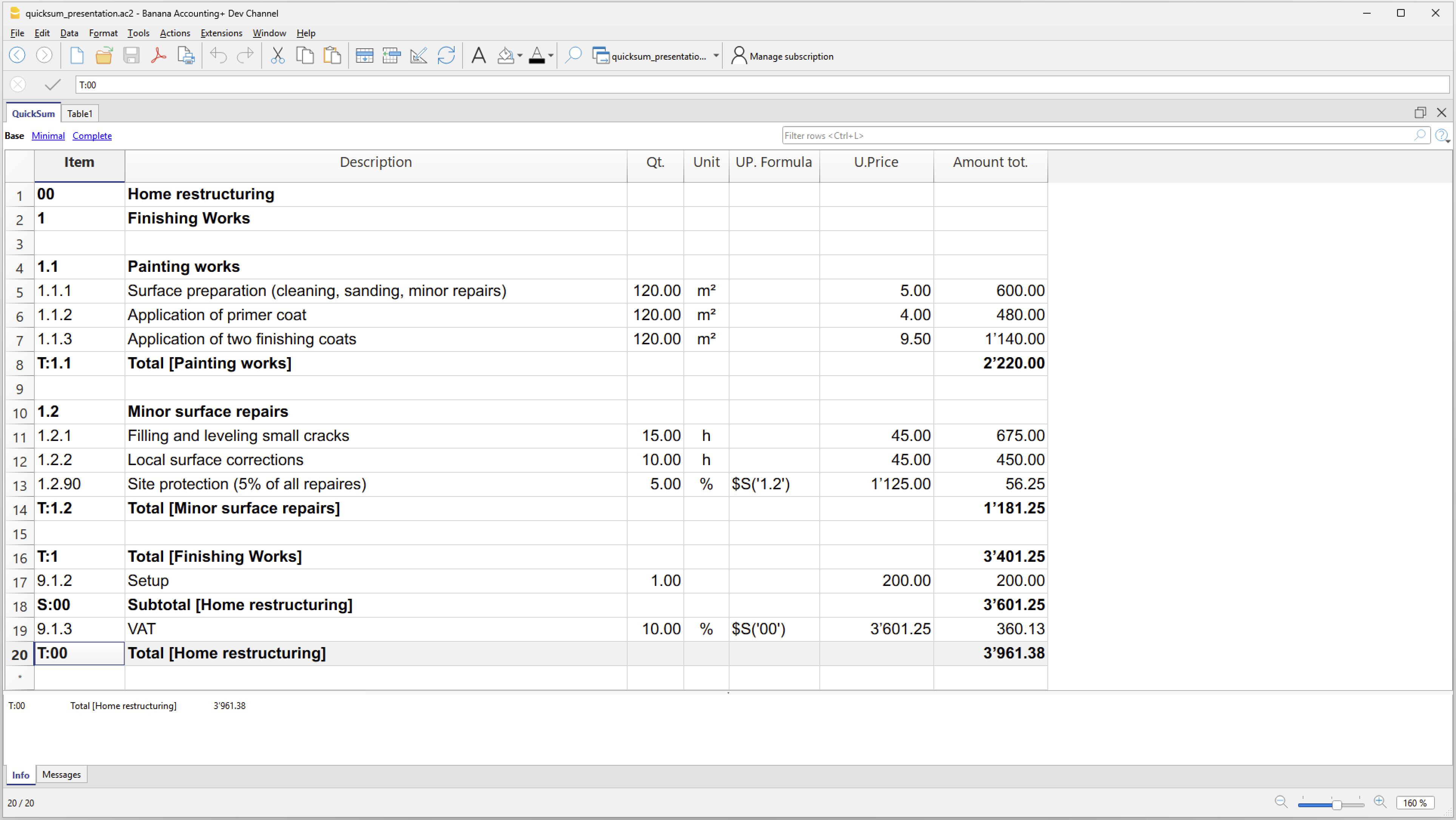The height and width of the screenshot is (820, 1456).
Task: Open the text color dropdown arrow
Action: [x=551, y=56]
